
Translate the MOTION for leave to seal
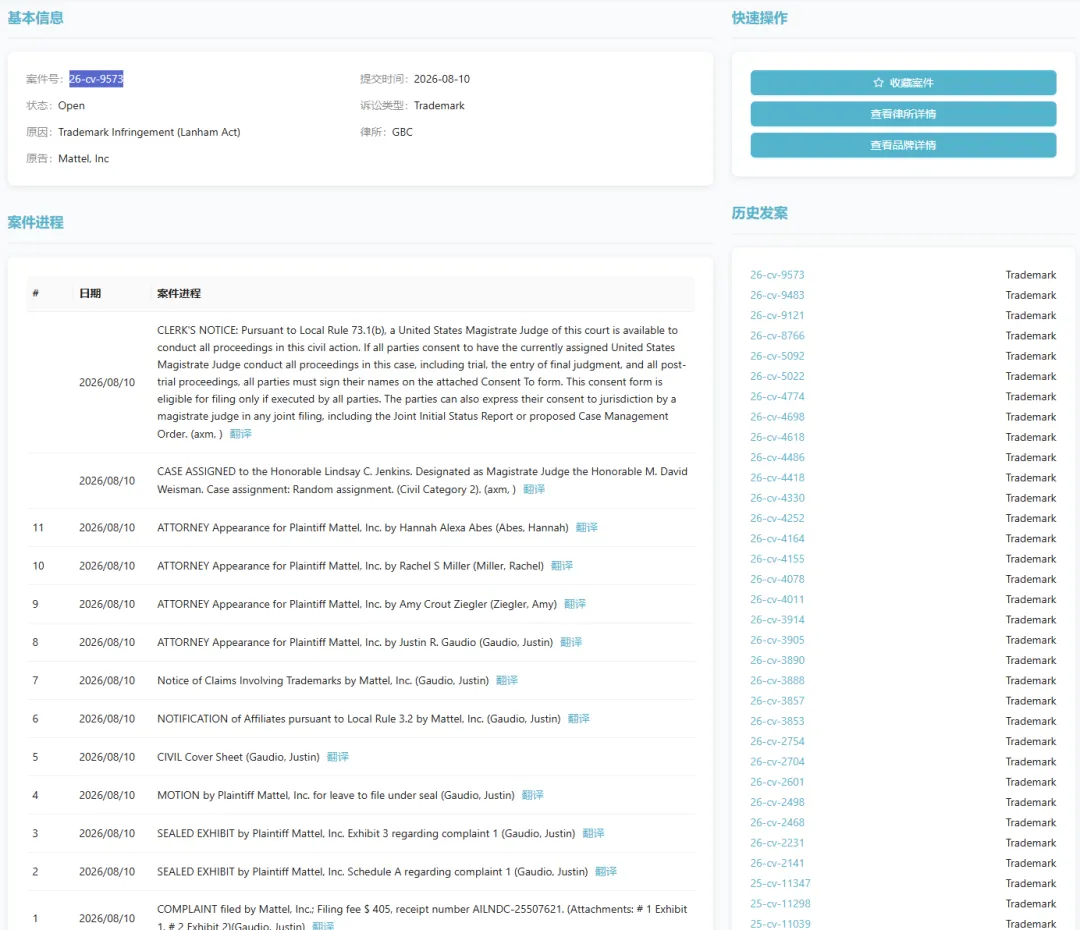(x=532, y=795)
